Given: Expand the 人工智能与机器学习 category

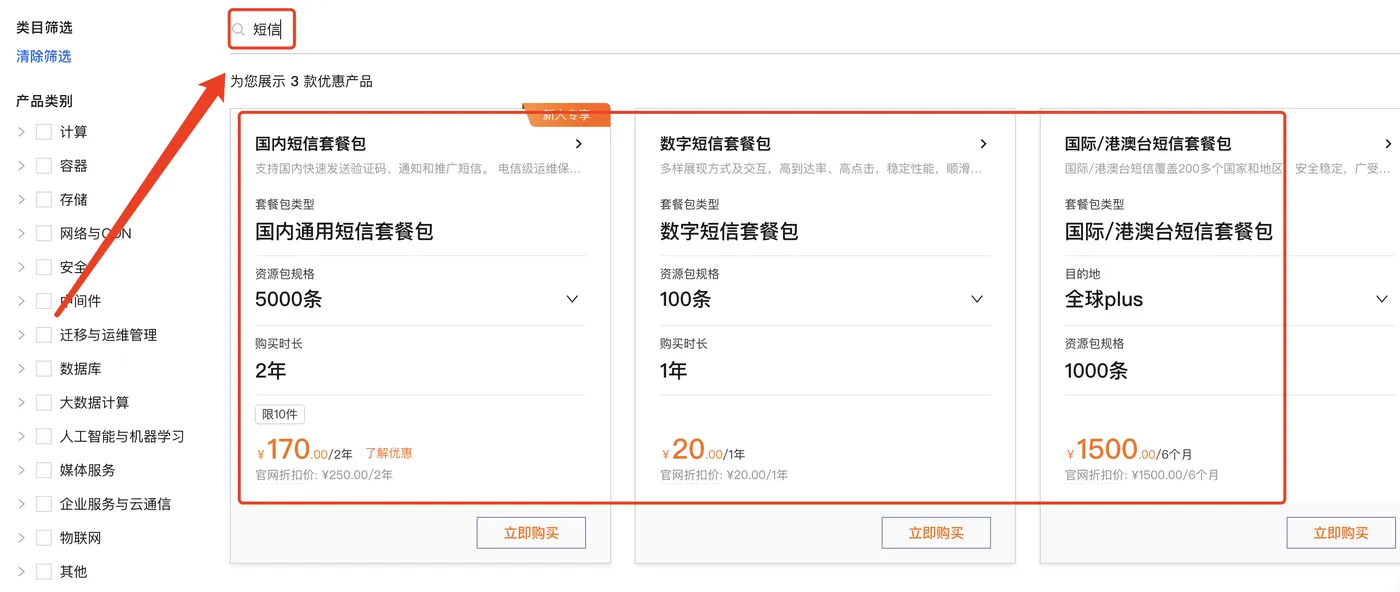Looking at the screenshot, I should [x=22, y=436].
